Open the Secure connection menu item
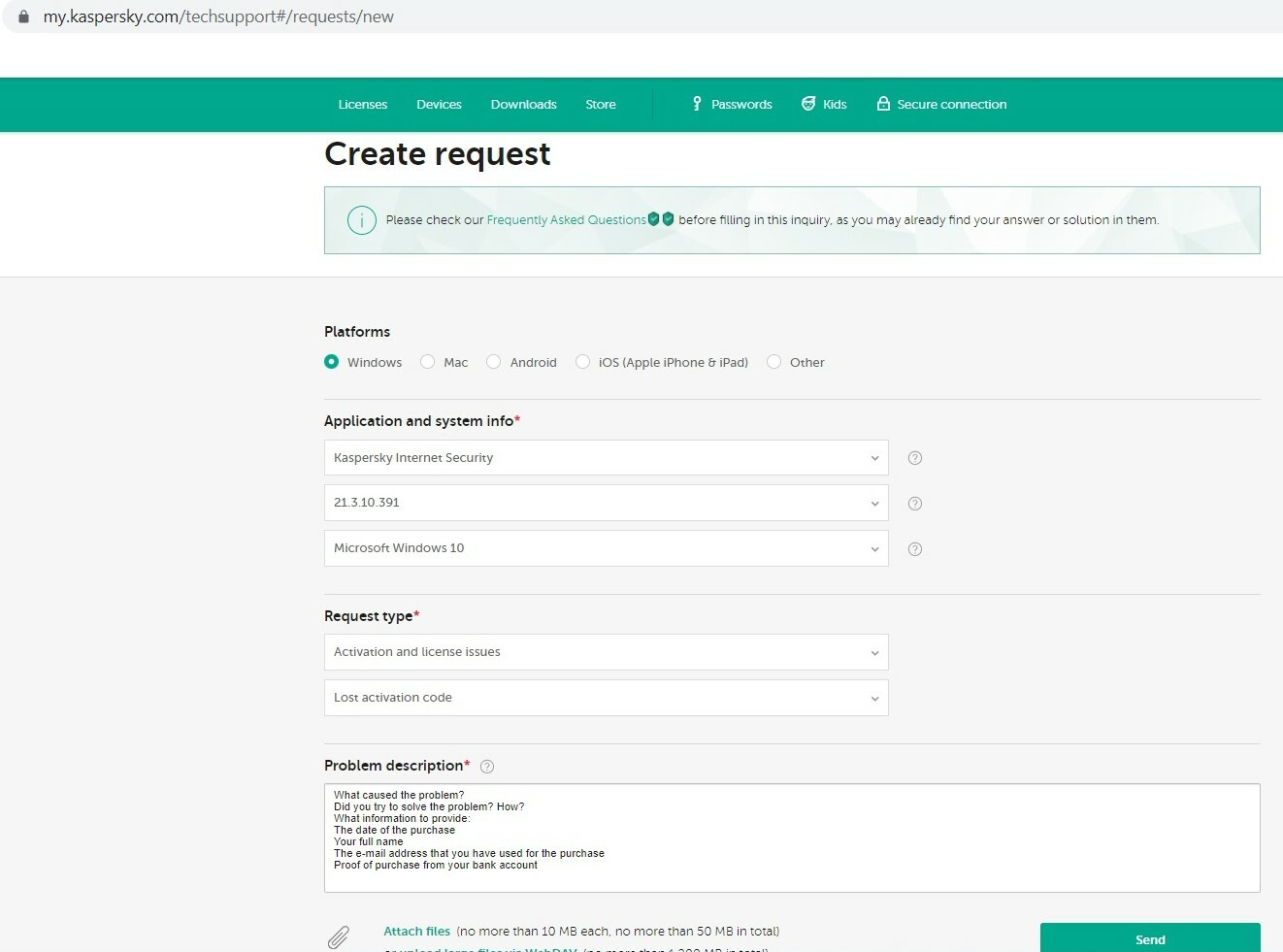 [x=951, y=105]
